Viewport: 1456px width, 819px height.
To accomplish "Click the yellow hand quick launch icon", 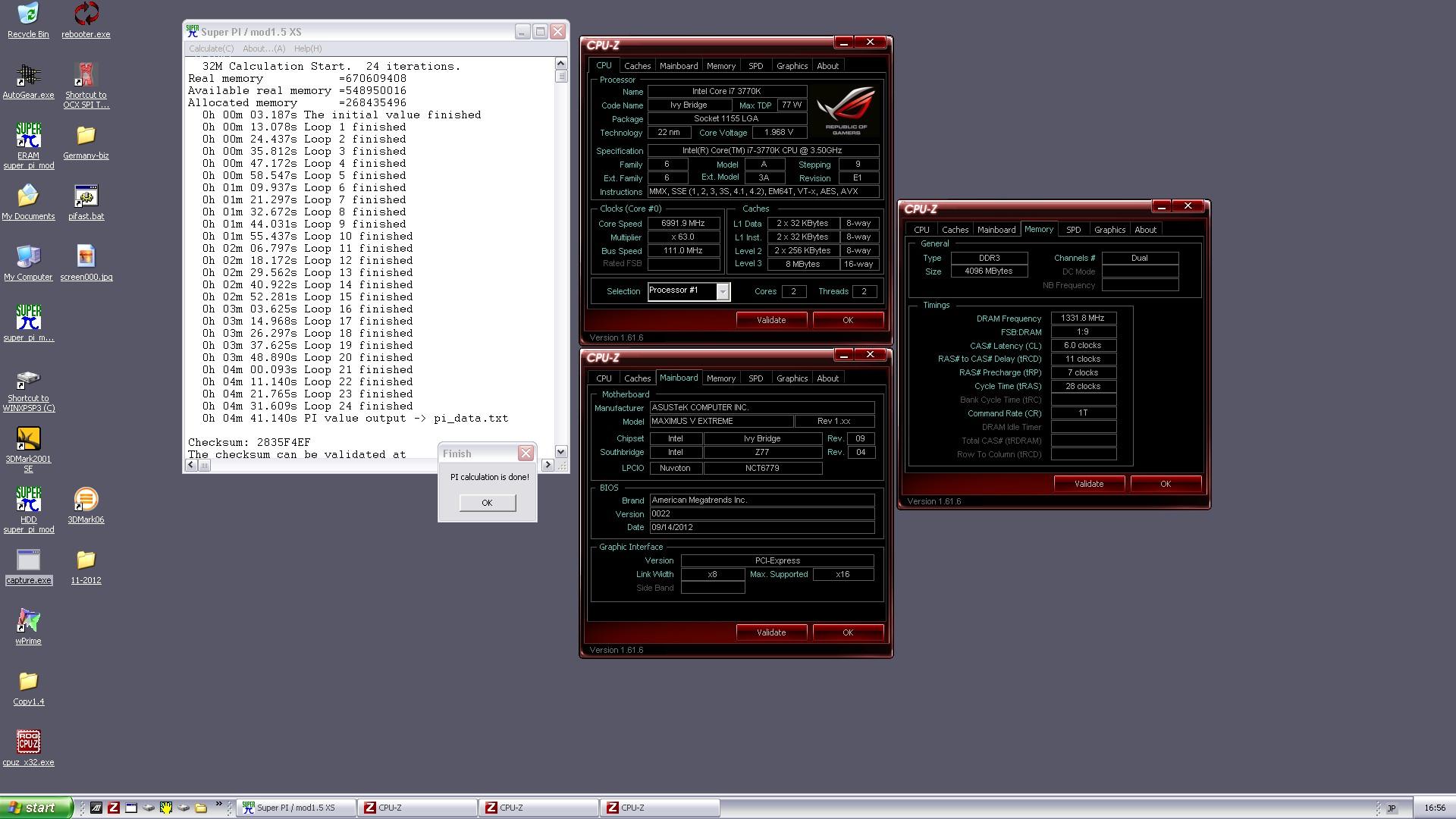I will tap(166, 808).
